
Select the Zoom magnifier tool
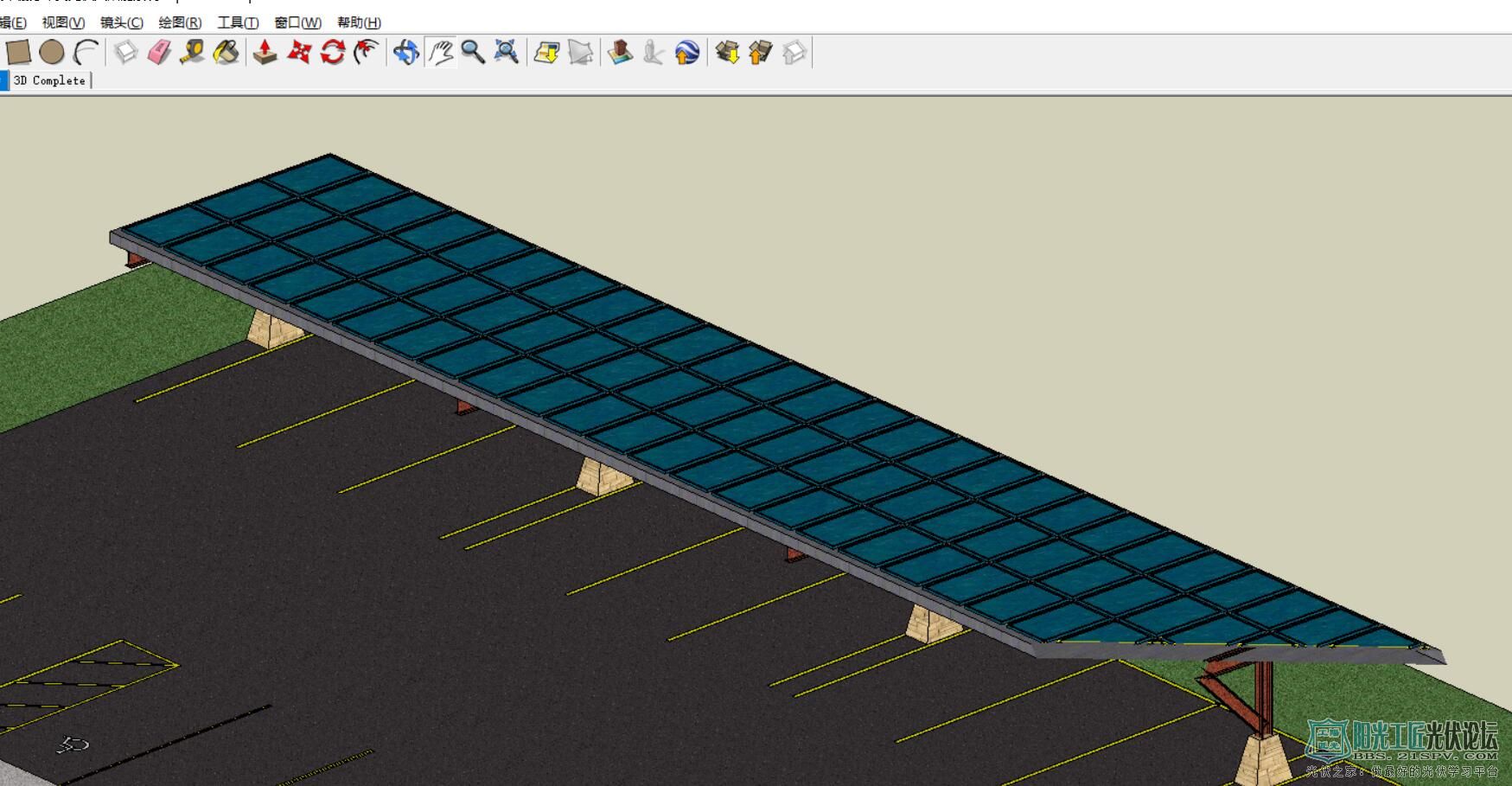point(473,53)
